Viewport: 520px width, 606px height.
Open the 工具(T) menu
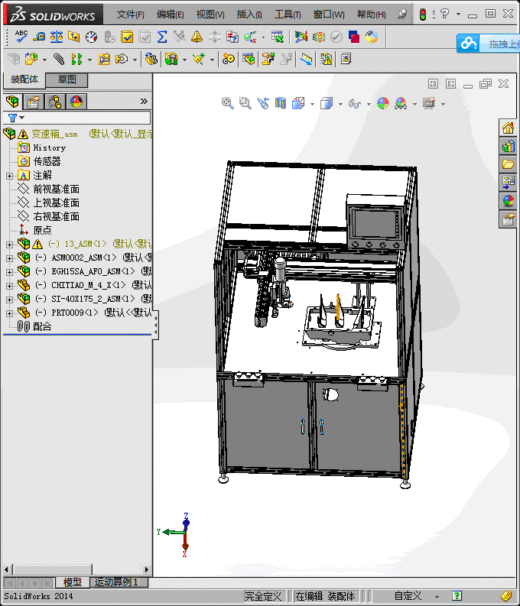click(288, 15)
